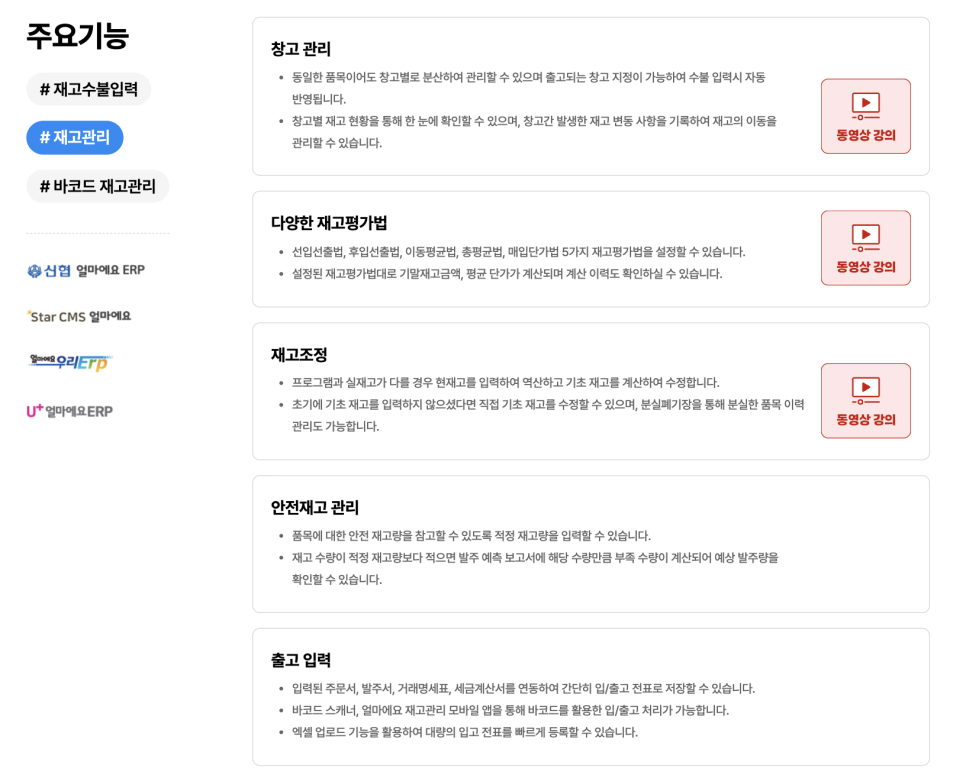
Task: Click the red video screen icon for 창고 관리
Action: tap(865, 102)
